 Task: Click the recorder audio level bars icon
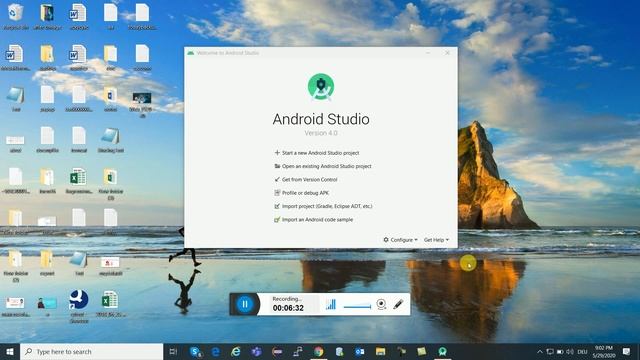331,304
